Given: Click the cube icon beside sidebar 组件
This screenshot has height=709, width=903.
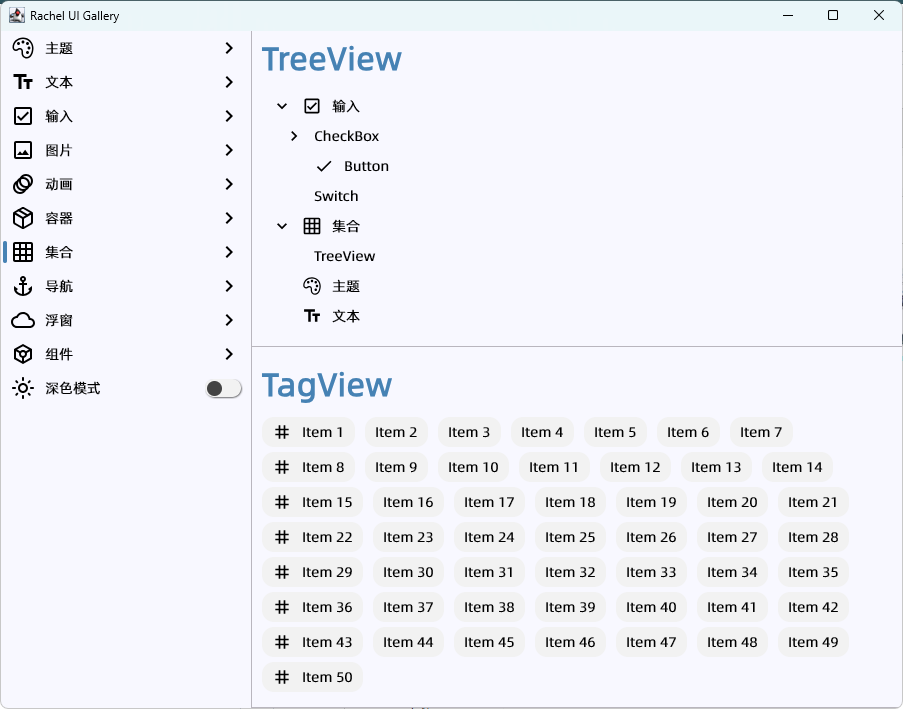Looking at the screenshot, I should pos(23,354).
